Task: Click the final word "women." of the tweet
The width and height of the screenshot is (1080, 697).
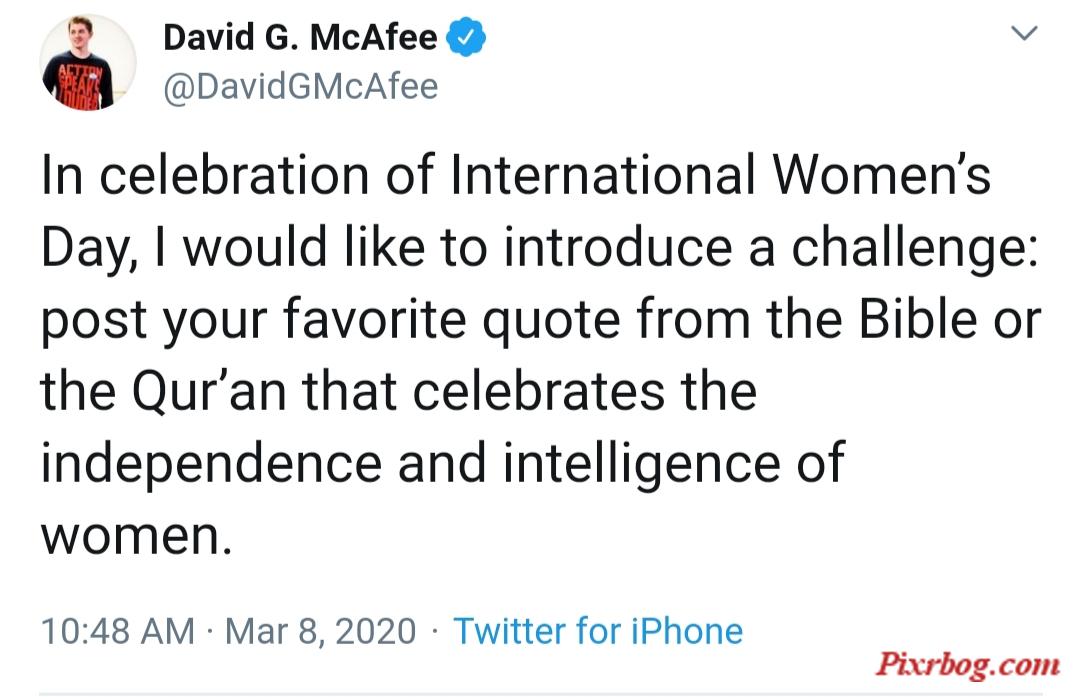Action: pos(136,537)
